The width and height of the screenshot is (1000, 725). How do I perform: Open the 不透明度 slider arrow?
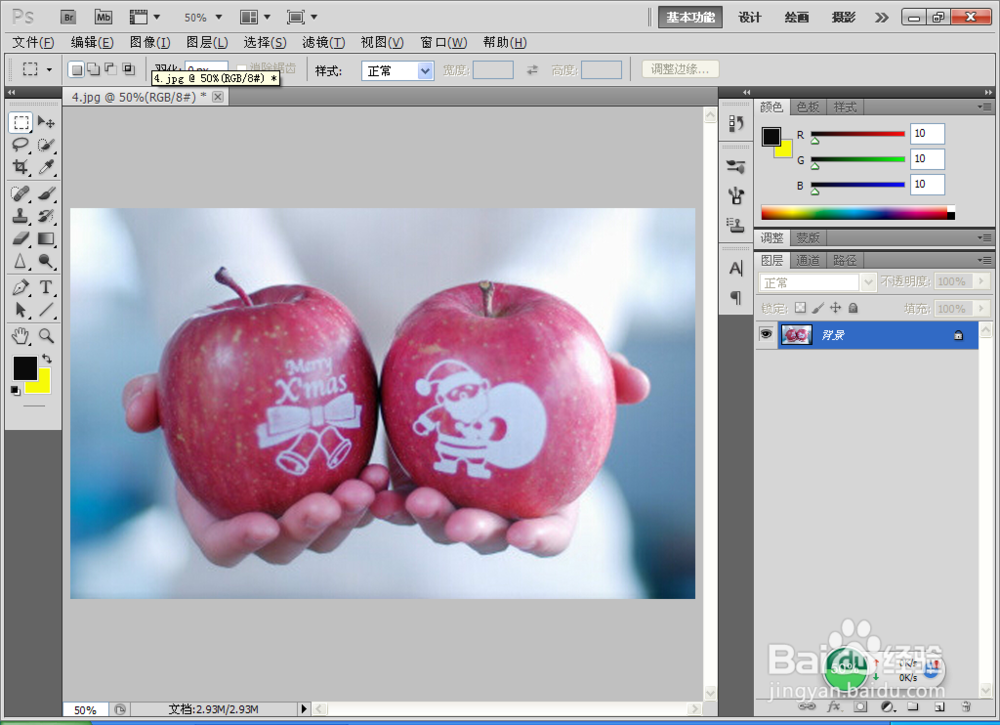(982, 281)
